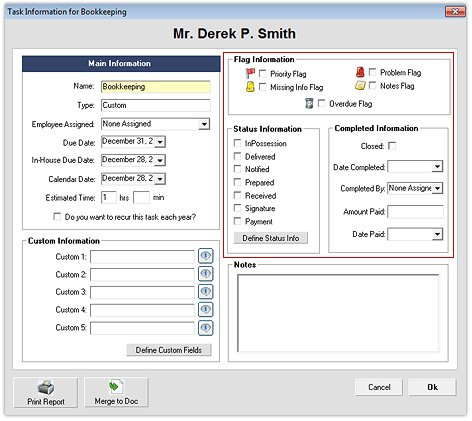Mark the Signature status checkbox
The height and width of the screenshot is (421, 472).
pyautogui.click(x=237, y=208)
